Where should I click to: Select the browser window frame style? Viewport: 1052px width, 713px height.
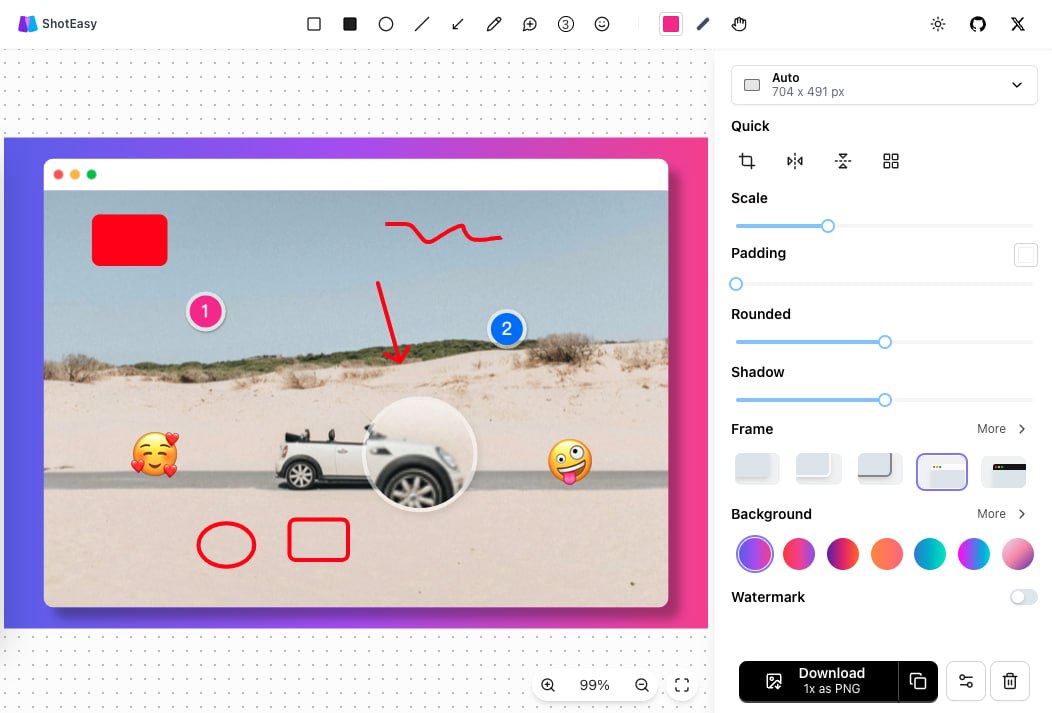point(942,471)
